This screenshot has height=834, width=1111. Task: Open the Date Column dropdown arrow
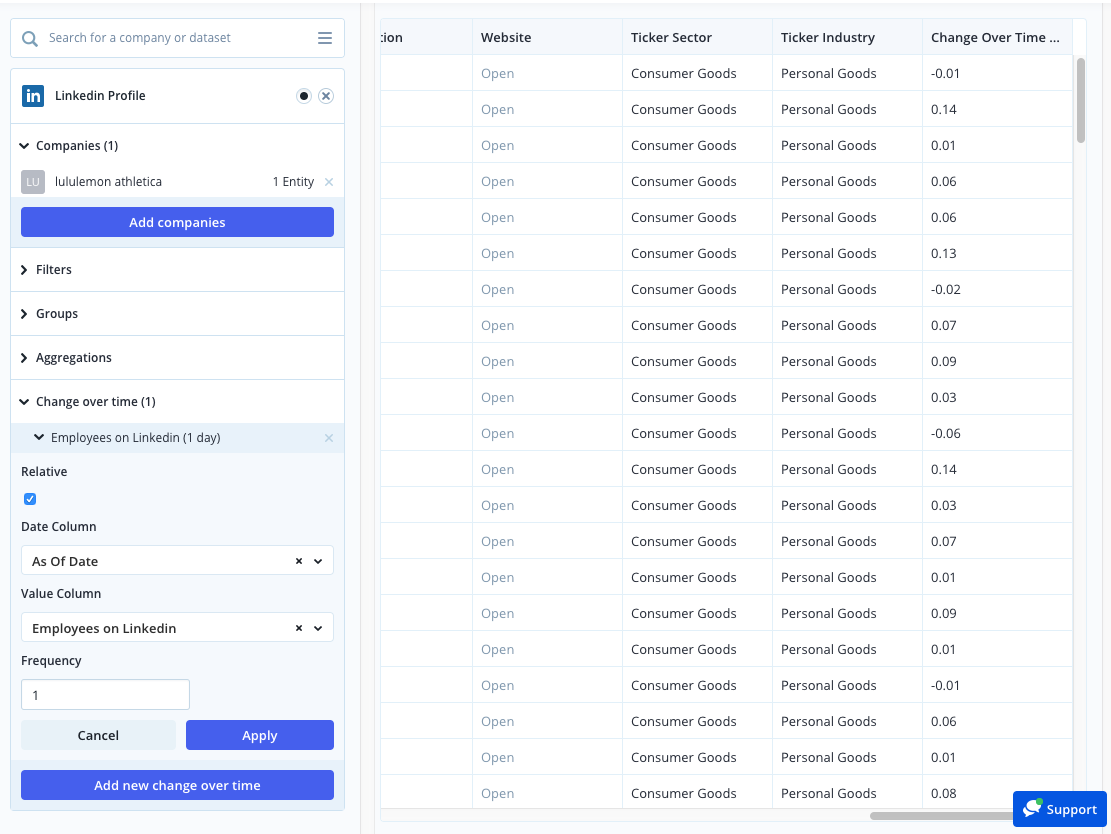tap(318, 561)
